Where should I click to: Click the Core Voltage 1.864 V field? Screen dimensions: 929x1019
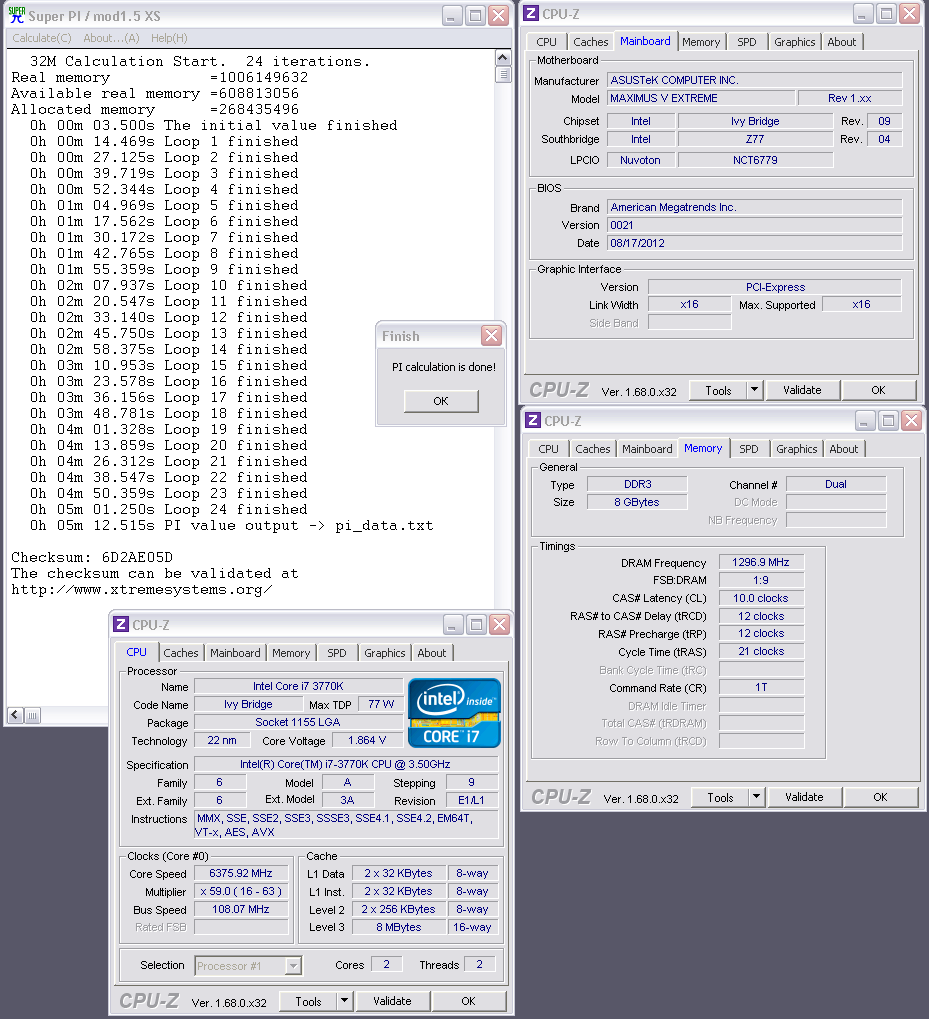tap(367, 740)
